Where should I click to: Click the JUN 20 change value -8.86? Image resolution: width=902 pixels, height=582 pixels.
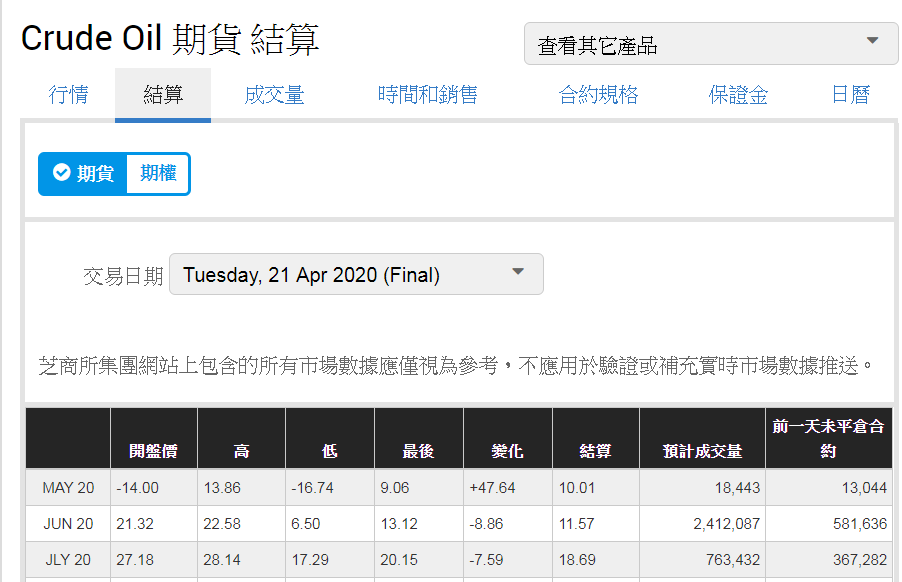[486, 524]
